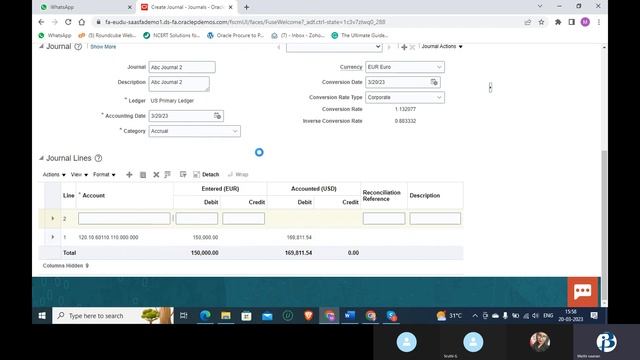Open Brave browser from the taskbar
The height and width of the screenshot is (360, 640).
pos(308,316)
